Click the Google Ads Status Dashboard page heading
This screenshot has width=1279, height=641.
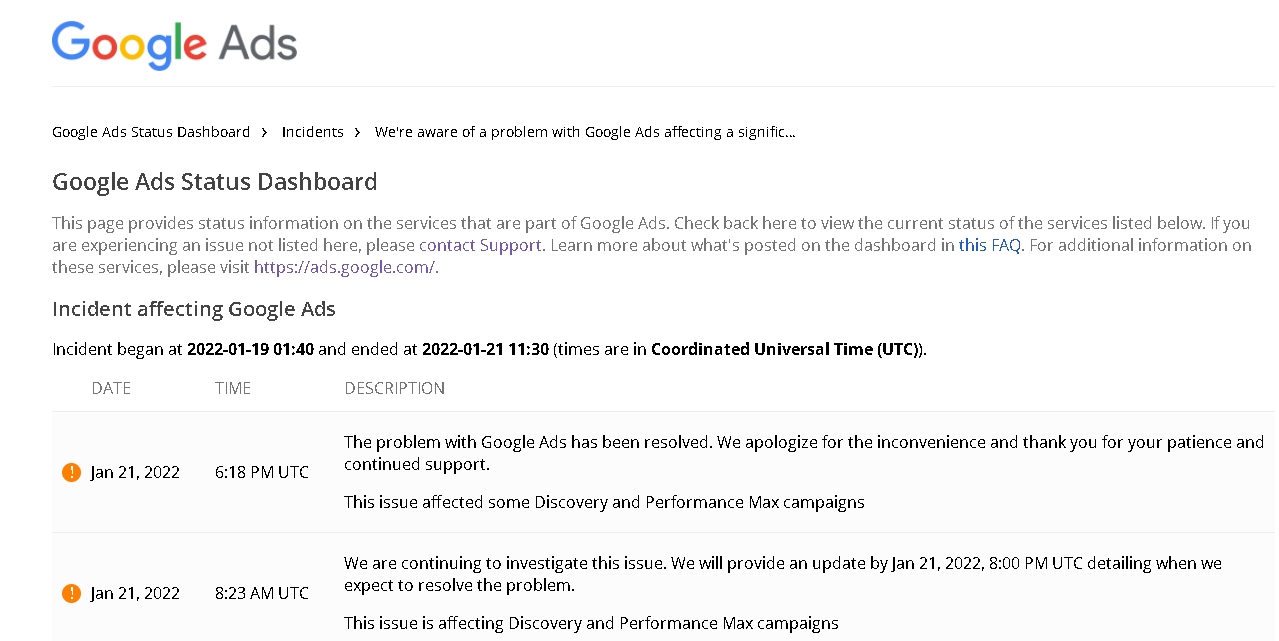[x=215, y=182]
